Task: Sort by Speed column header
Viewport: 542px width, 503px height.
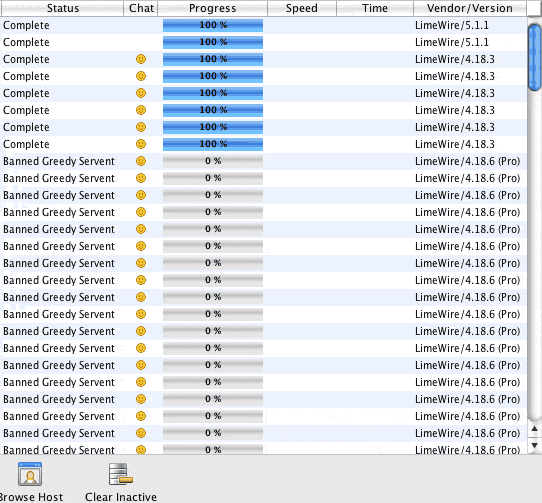Action: [x=302, y=8]
